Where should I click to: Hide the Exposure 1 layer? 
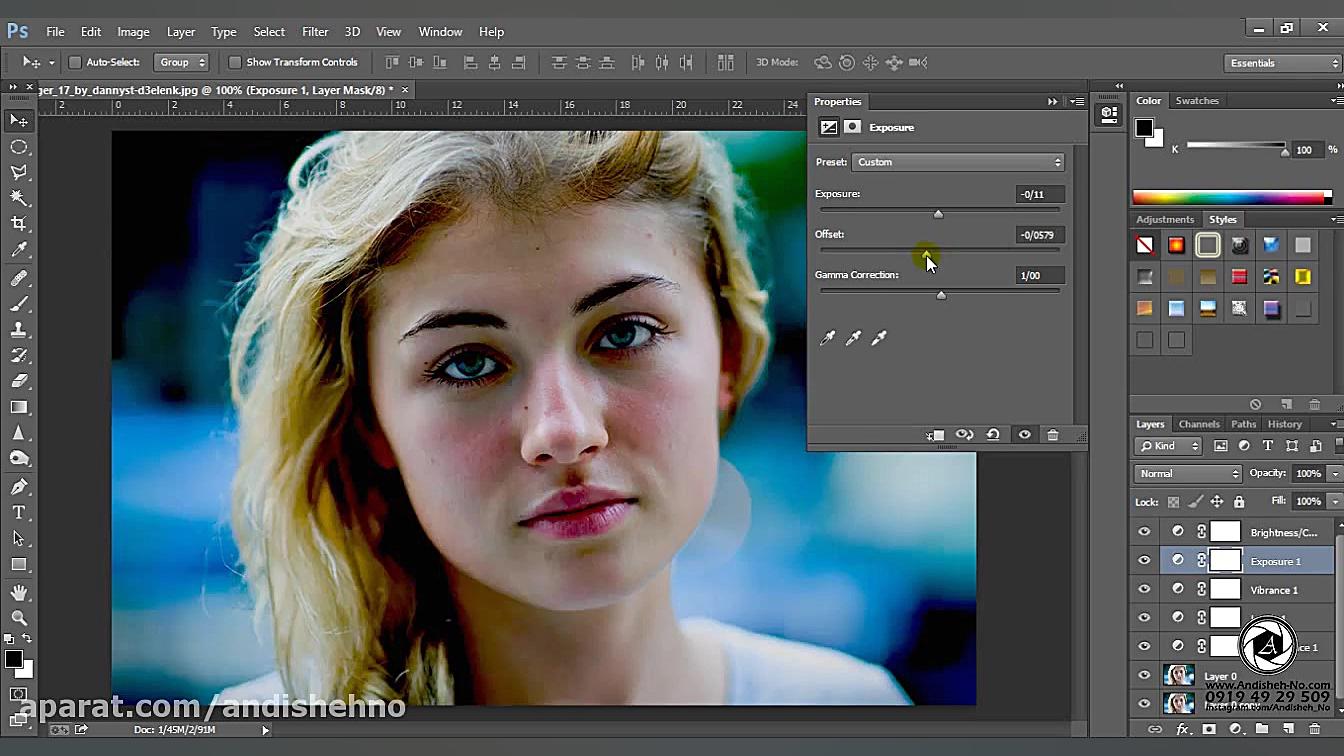coord(1144,561)
